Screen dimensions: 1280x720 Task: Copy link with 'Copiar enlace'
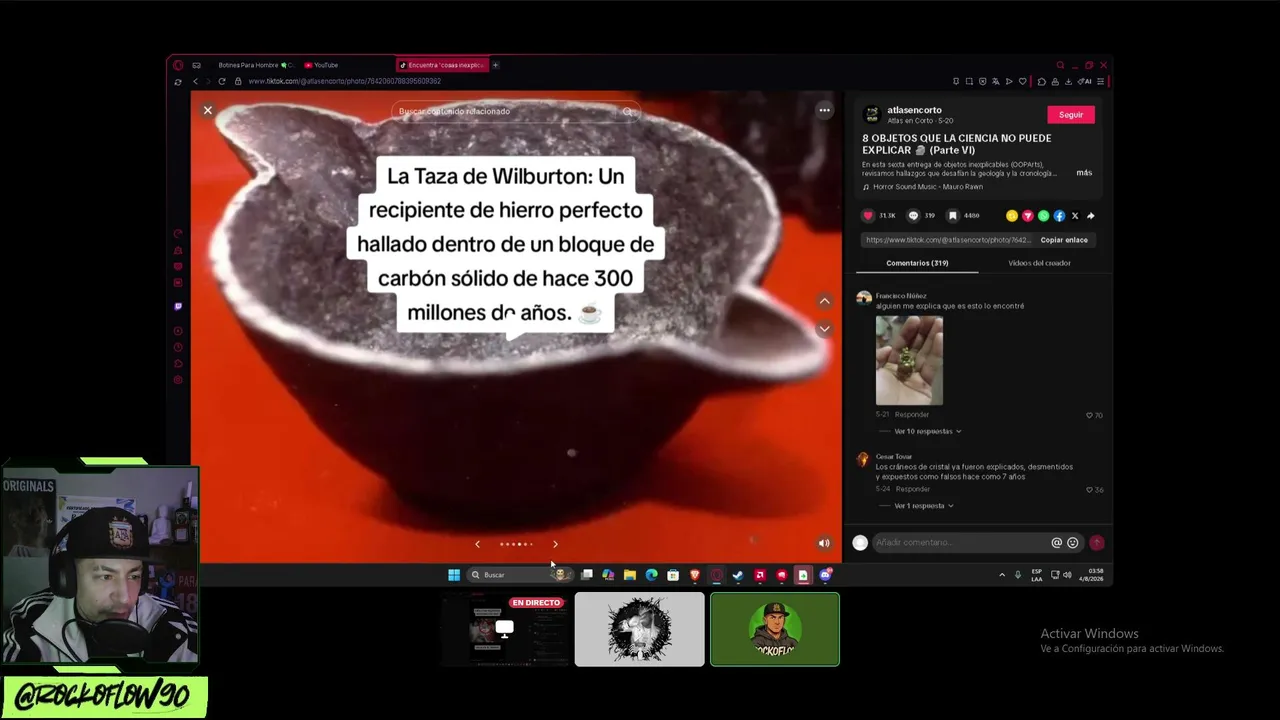(x=1064, y=240)
